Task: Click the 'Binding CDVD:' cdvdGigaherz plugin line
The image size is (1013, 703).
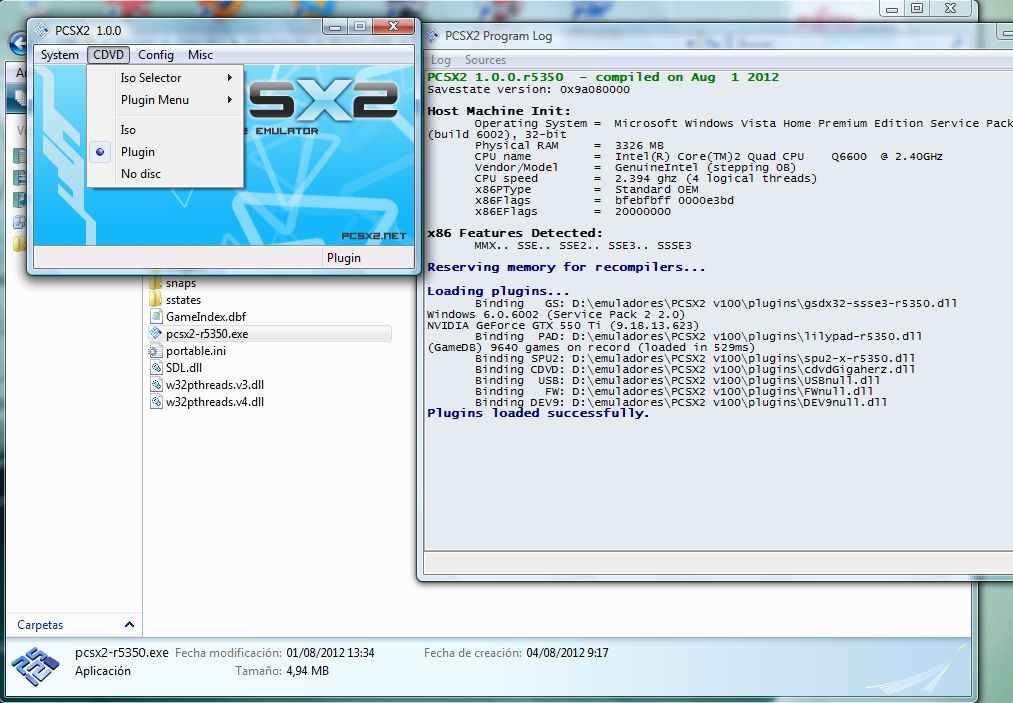Action: point(695,369)
